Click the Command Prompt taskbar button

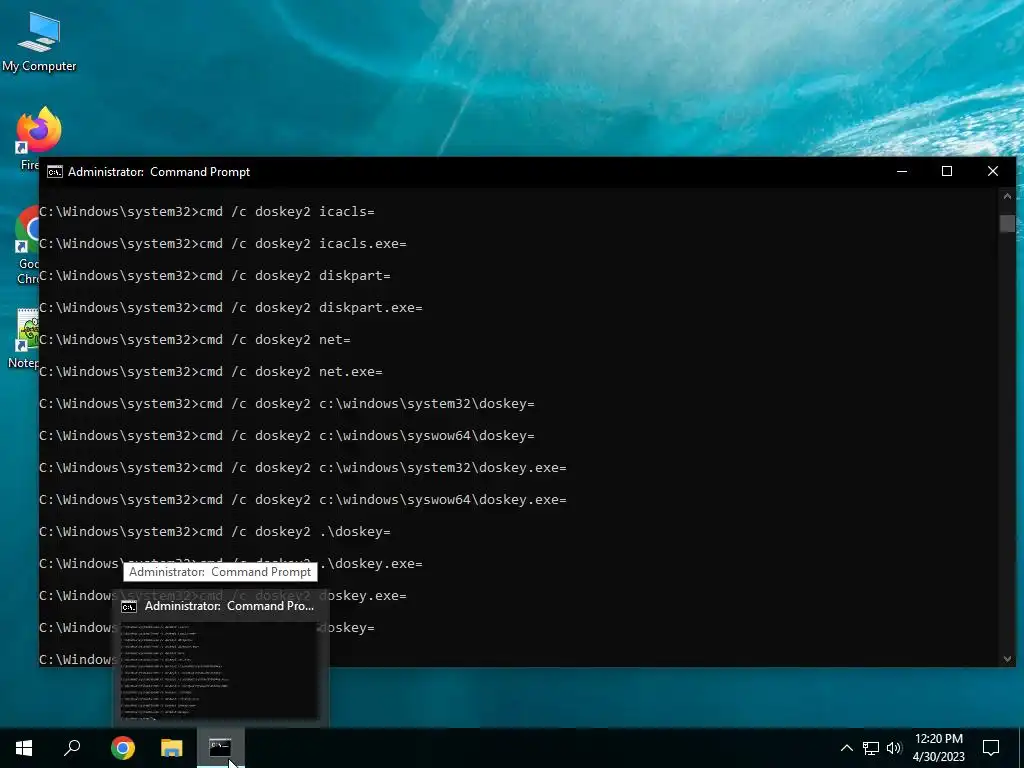point(221,748)
